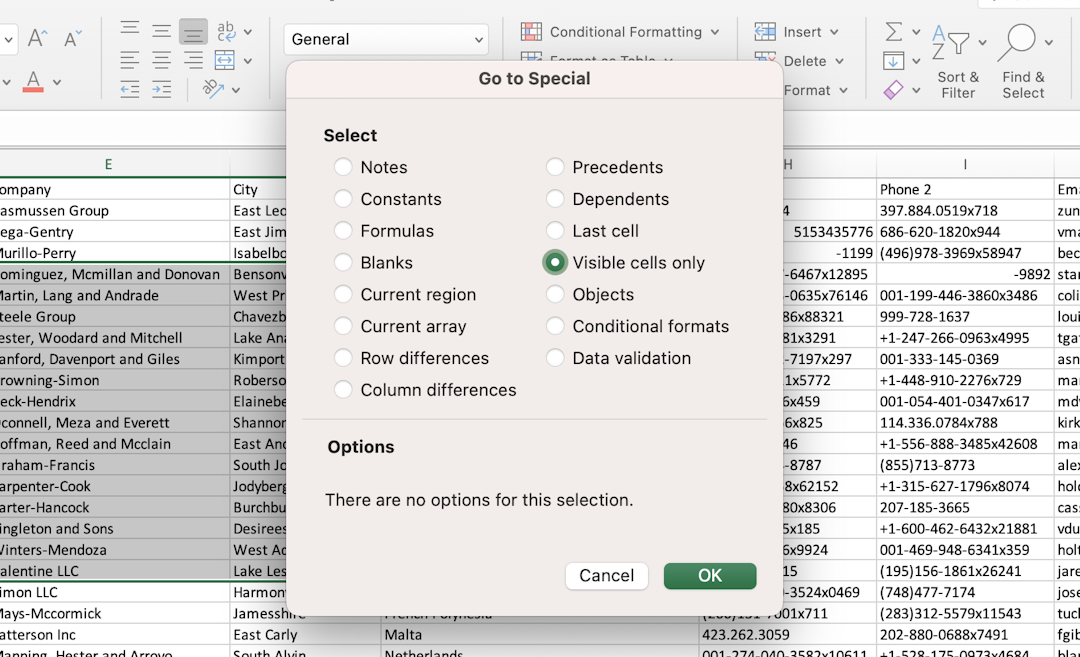This screenshot has width=1080, height=657.
Task: Choose the Formulas option
Action: (343, 230)
